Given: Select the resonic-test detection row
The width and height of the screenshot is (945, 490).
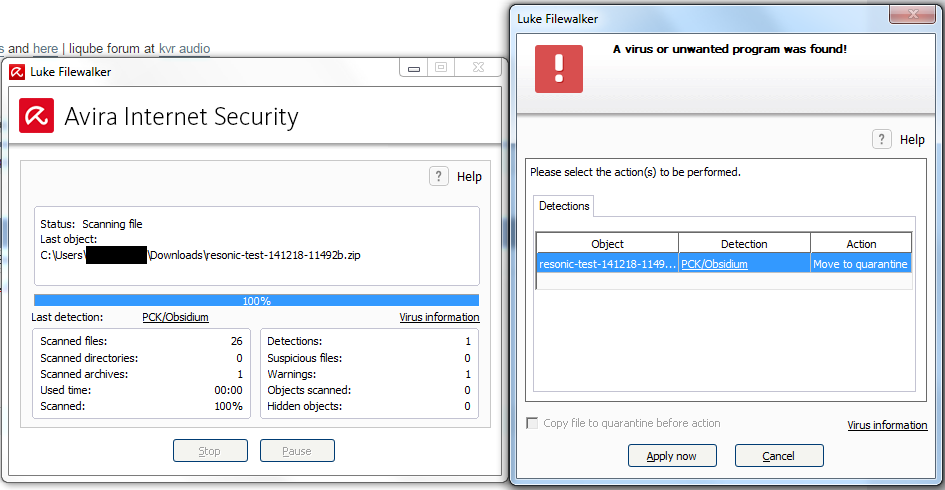Looking at the screenshot, I should (607, 264).
